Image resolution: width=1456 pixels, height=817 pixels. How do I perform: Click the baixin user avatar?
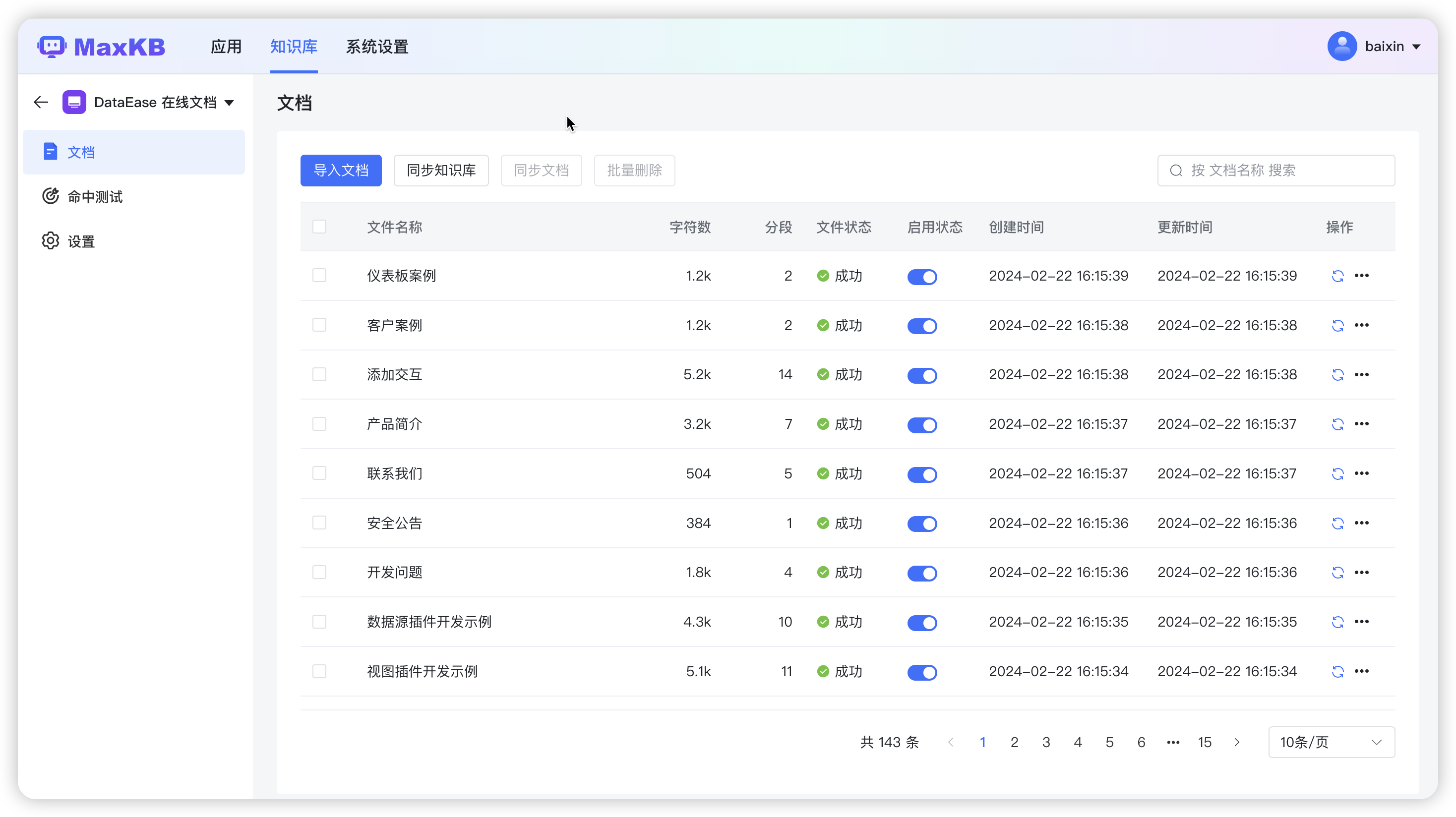[x=1342, y=46]
